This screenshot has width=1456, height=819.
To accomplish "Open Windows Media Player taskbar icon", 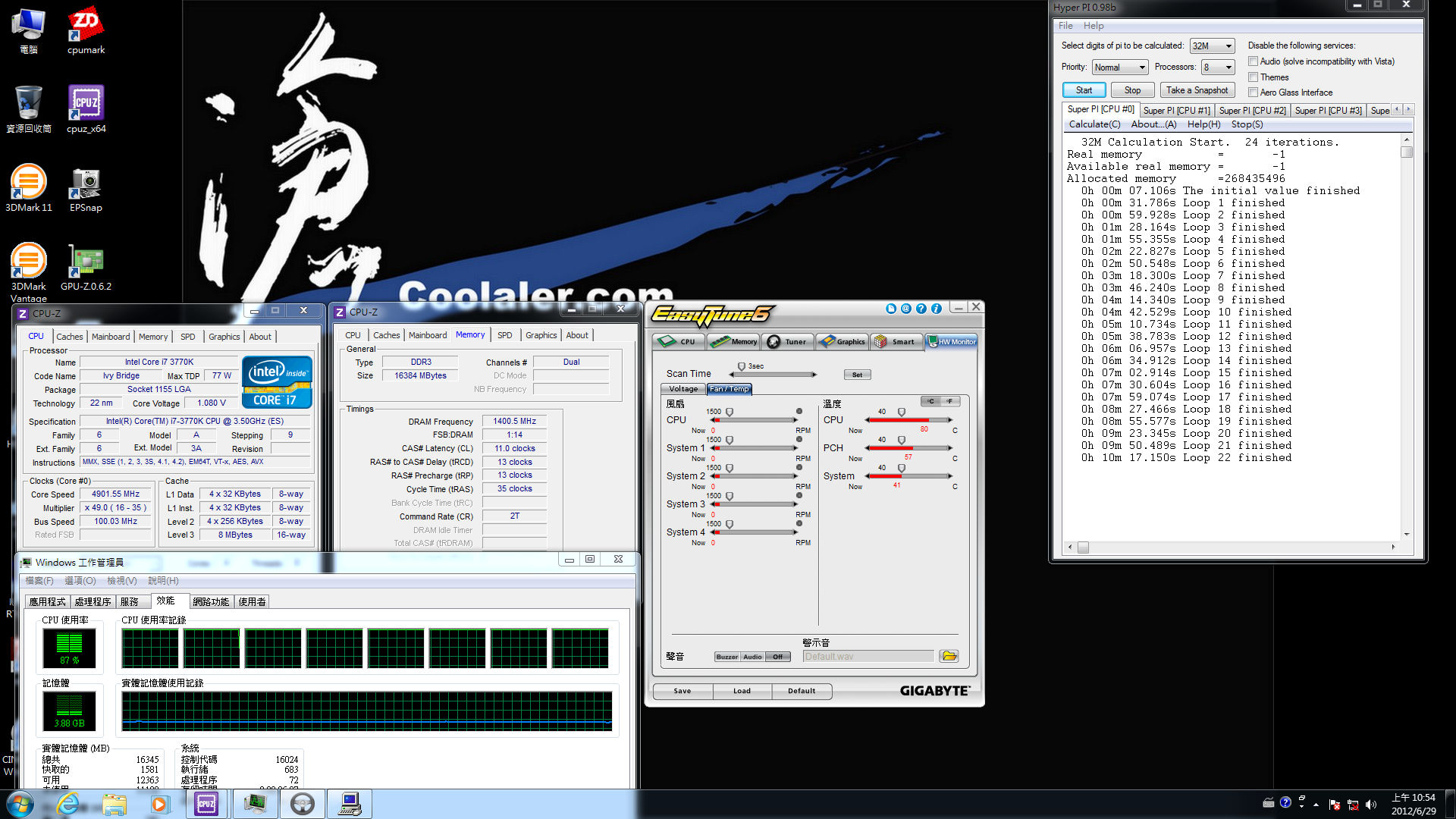I will click(159, 804).
